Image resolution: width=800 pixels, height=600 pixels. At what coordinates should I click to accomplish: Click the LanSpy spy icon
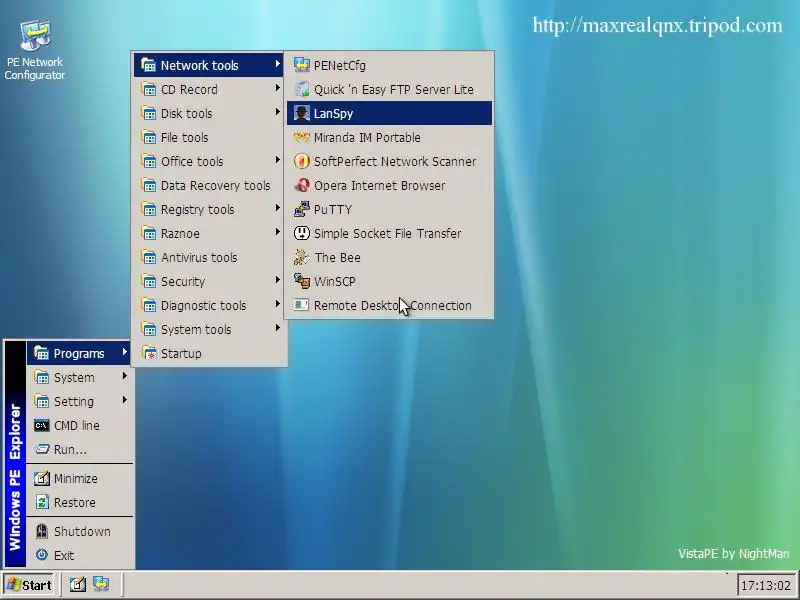302,113
